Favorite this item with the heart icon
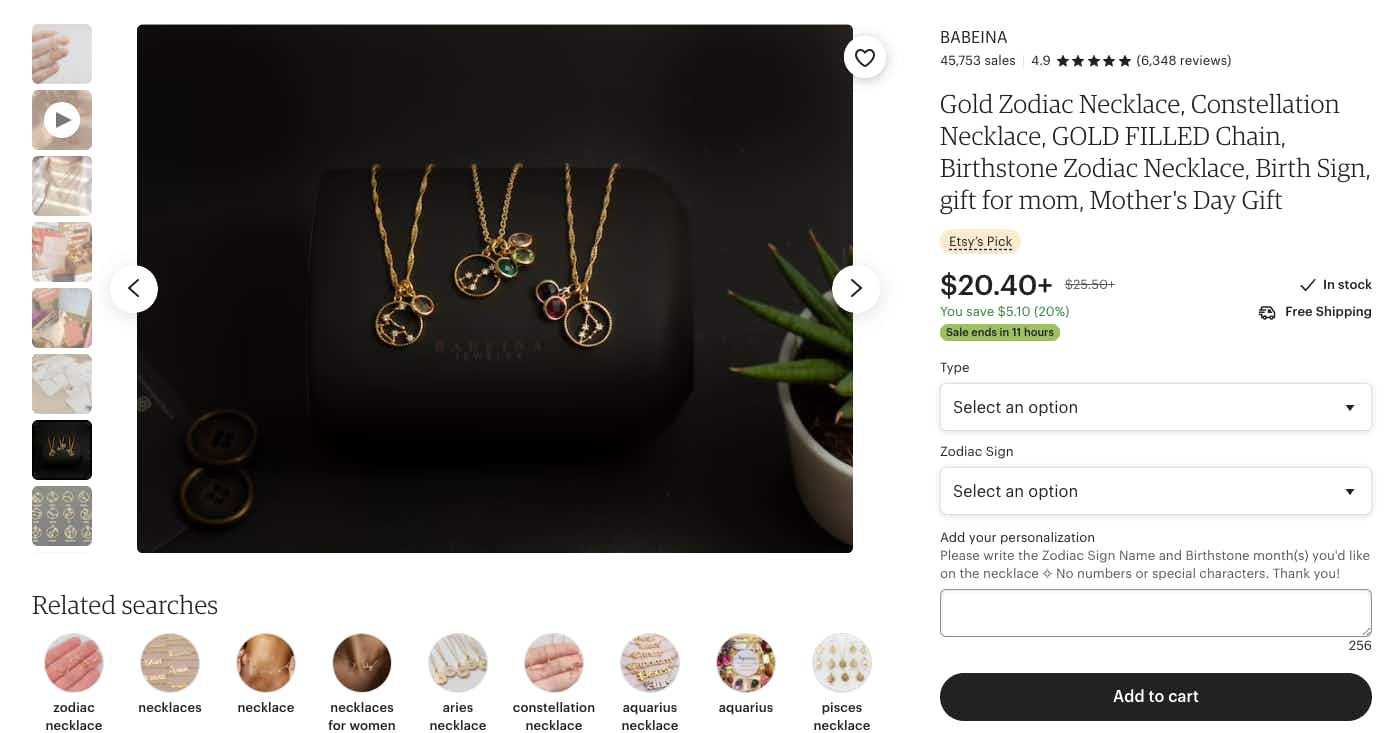 point(865,57)
